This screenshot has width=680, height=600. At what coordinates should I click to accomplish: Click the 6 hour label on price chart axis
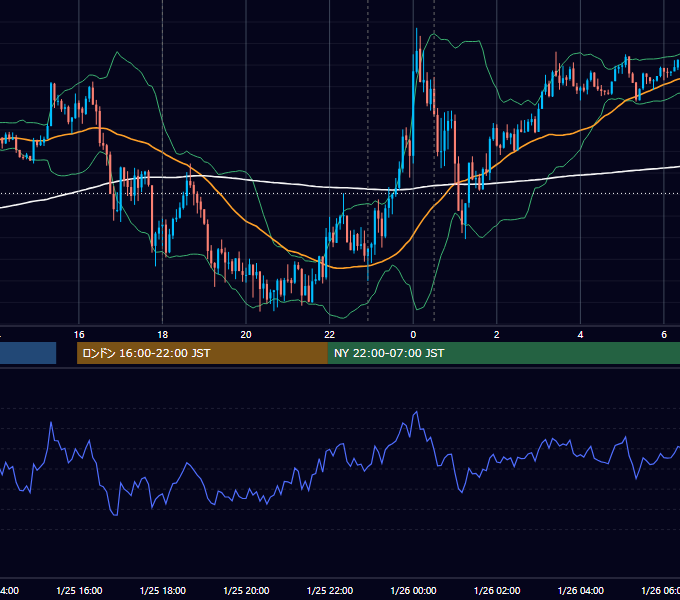pos(664,335)
